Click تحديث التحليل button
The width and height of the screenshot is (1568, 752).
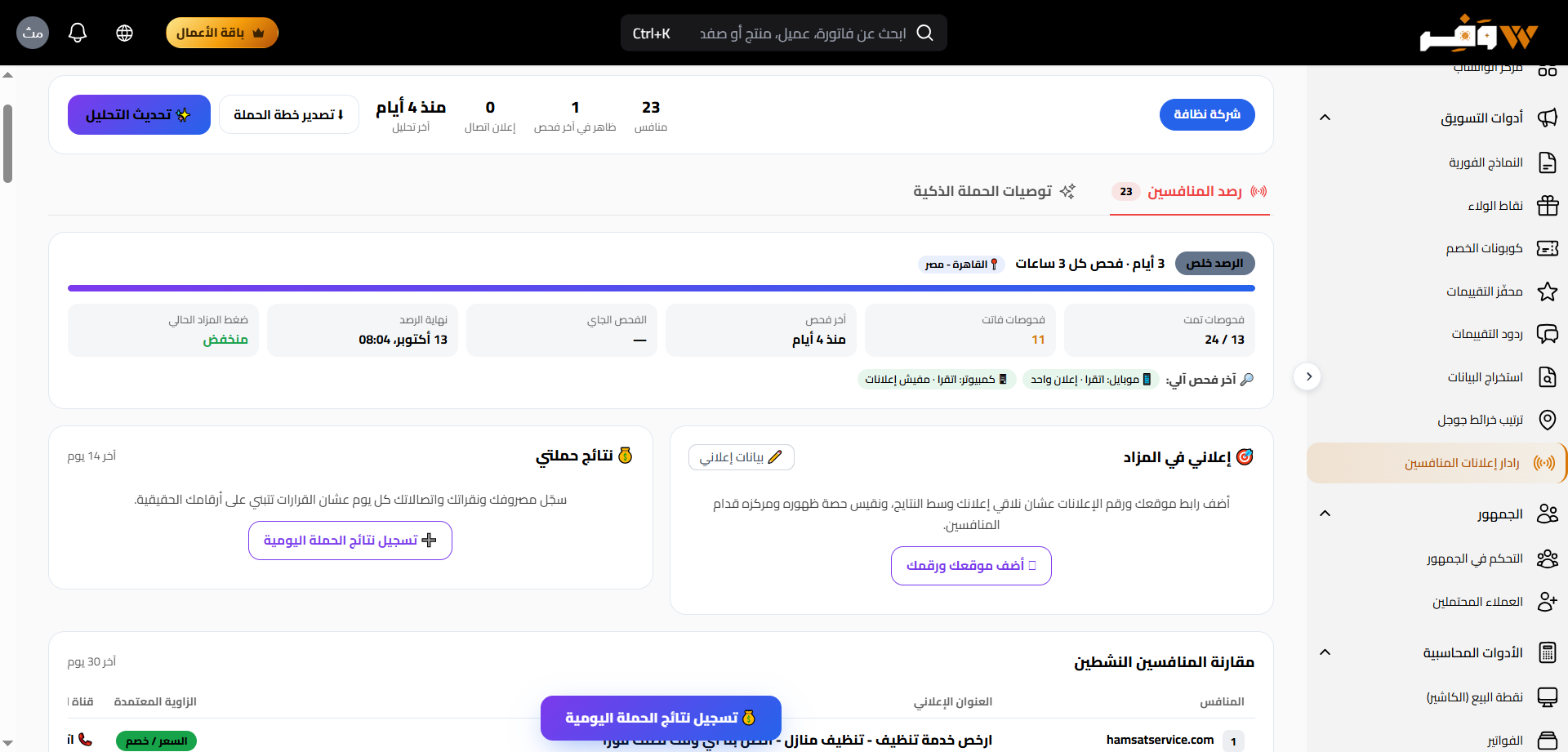coord(139,114)
